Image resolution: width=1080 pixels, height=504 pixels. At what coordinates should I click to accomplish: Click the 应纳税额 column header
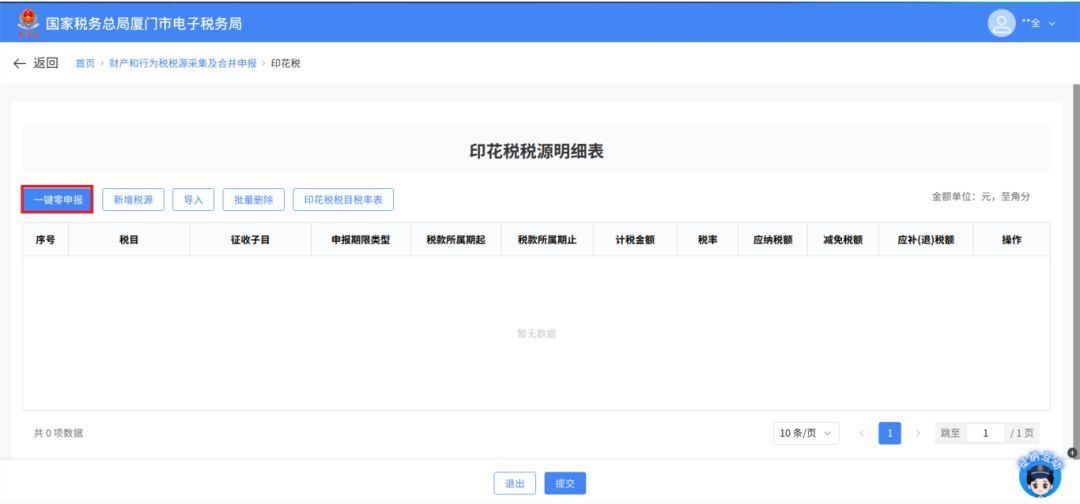point(773,240)
